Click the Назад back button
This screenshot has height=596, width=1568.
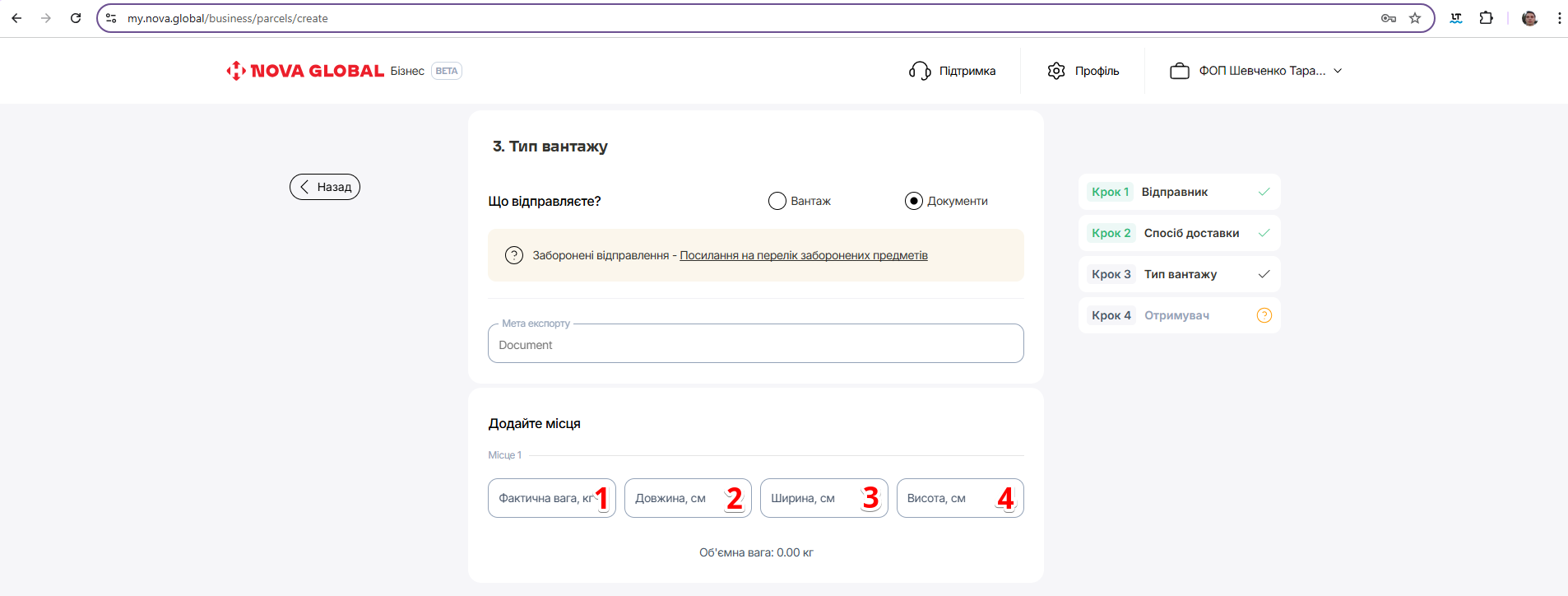pos(325,187)
